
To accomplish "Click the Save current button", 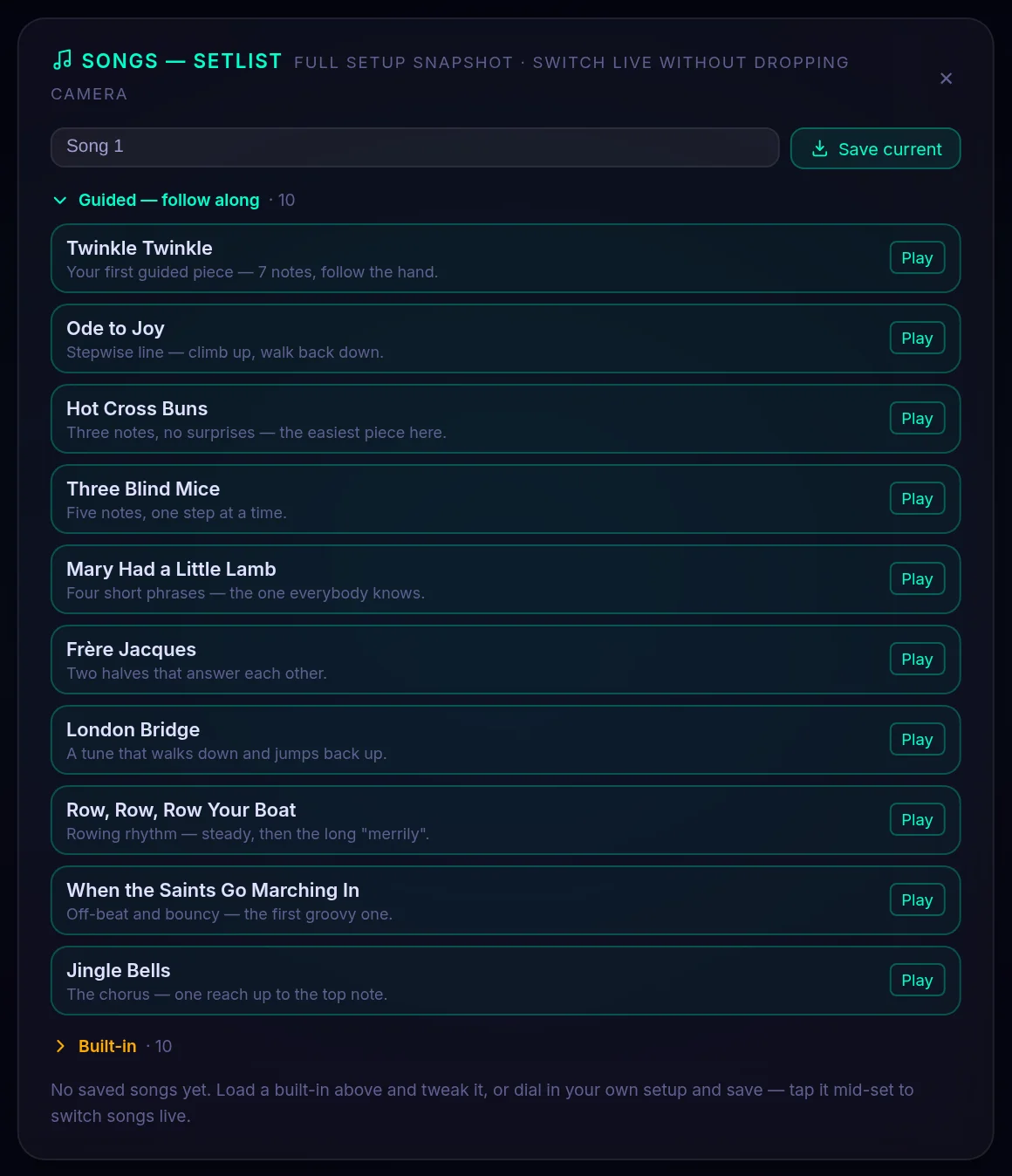I will pyautogui.click(x=875, y=148).
